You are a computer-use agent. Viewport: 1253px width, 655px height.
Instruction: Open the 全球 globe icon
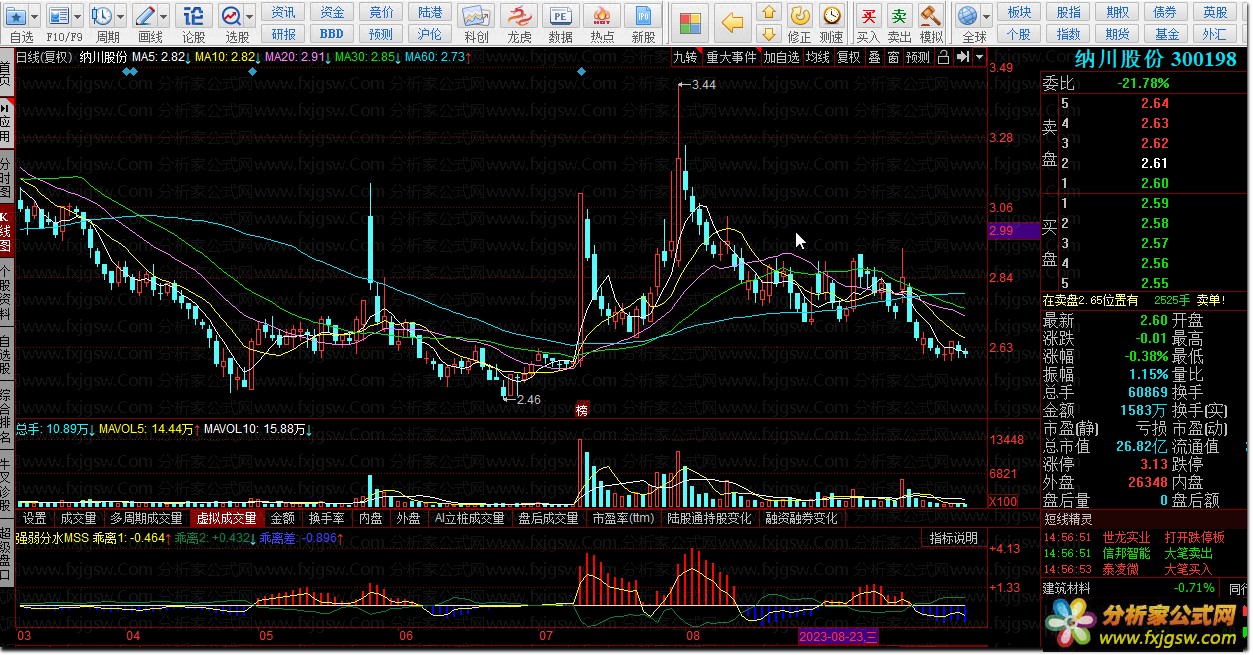point(967,15)
